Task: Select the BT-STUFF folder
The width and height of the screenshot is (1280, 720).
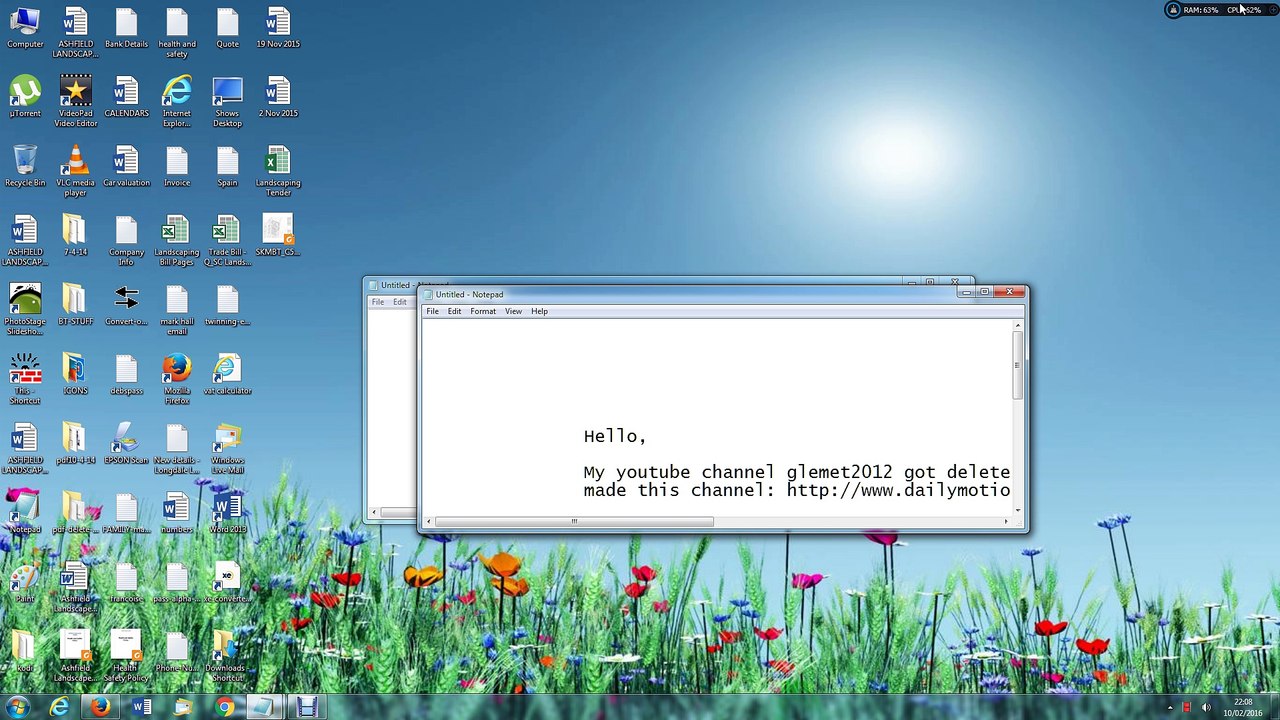Action: coord(76,305)
